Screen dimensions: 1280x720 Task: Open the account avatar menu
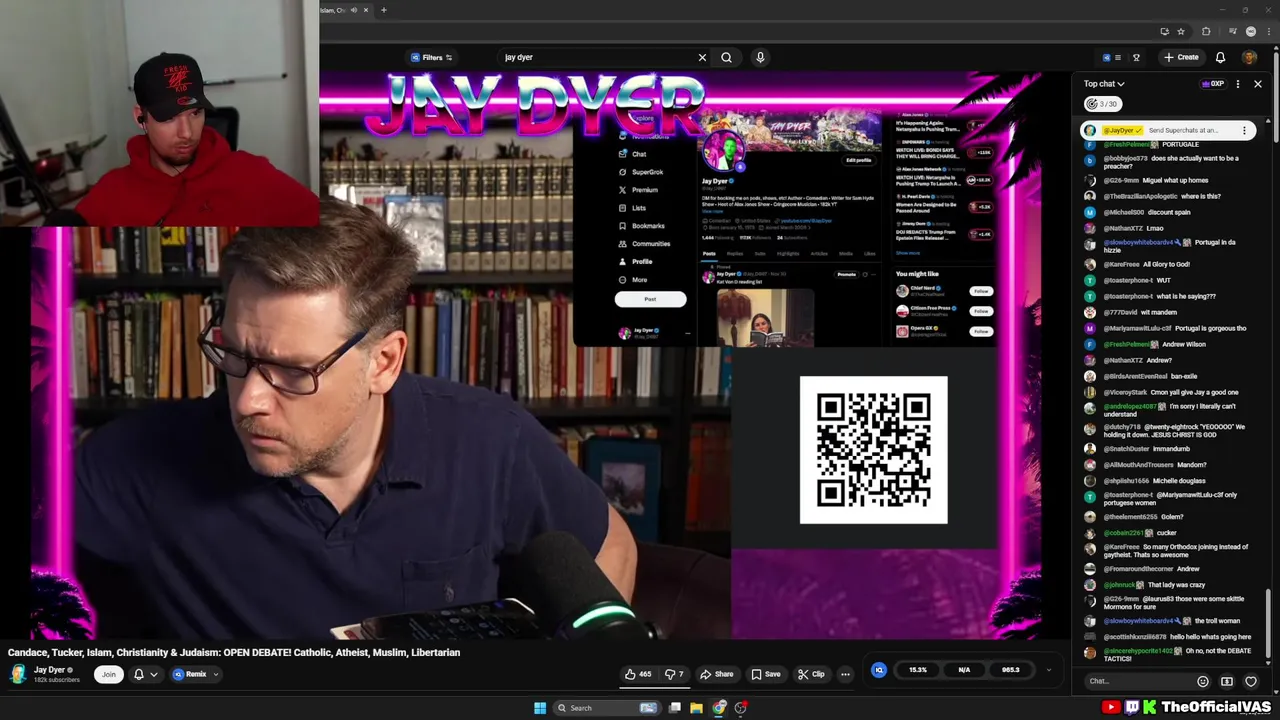(1249, 57)
